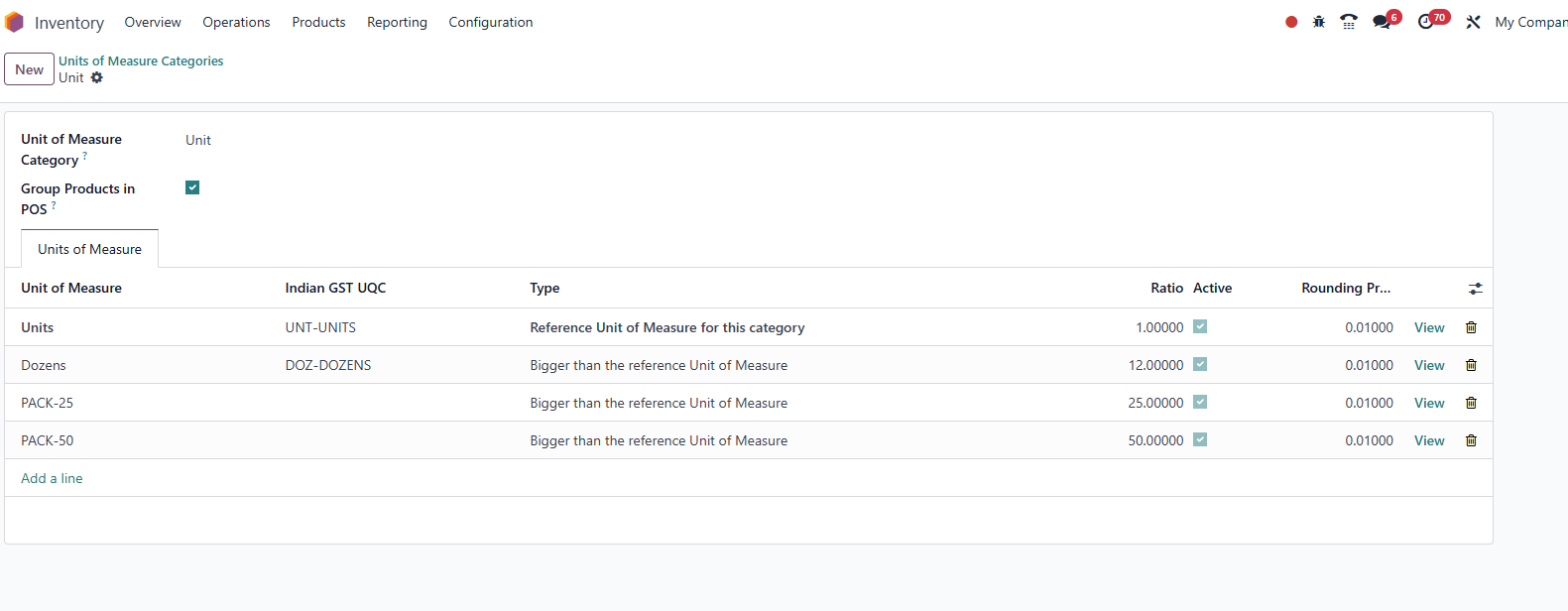Click Add a line link
This screenshot has width=1568, height=611.
[52, 478]
